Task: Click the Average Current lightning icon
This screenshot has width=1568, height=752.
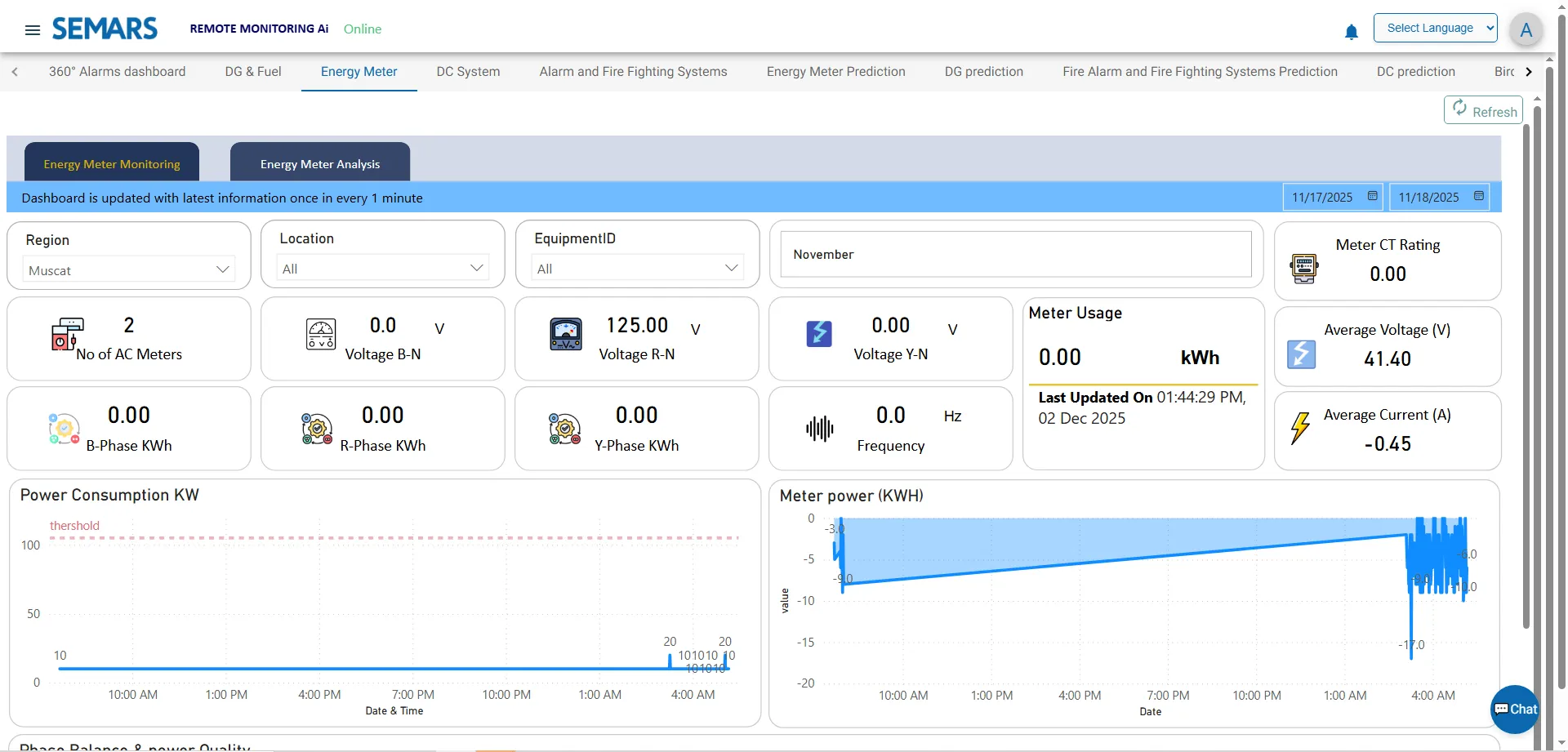Action: pos(1300,427)
